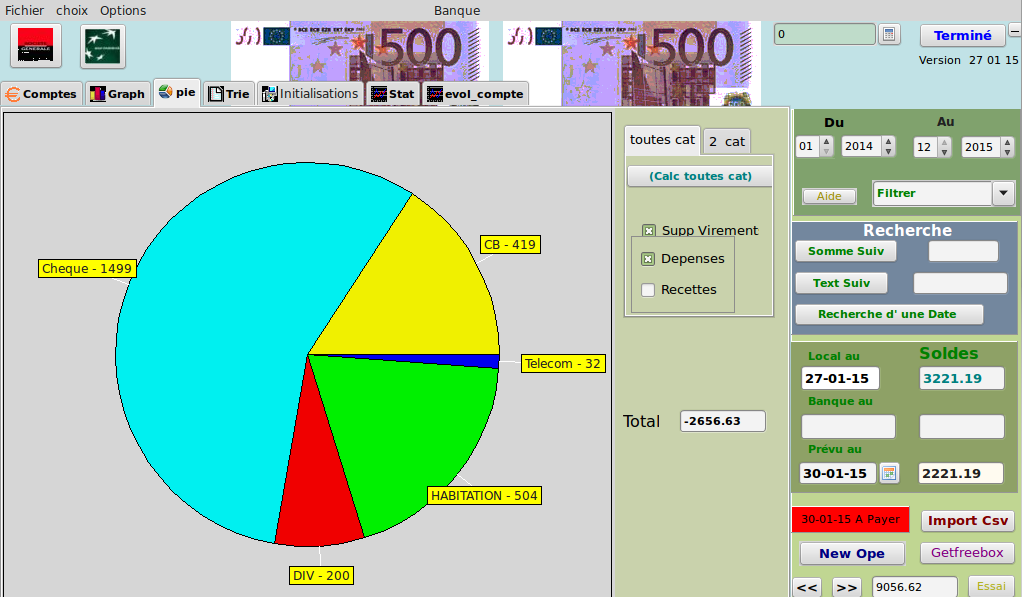1022x597 pixels.
Task: Open calendar picker beside Prévu date
Action: (x=889, y=473)
